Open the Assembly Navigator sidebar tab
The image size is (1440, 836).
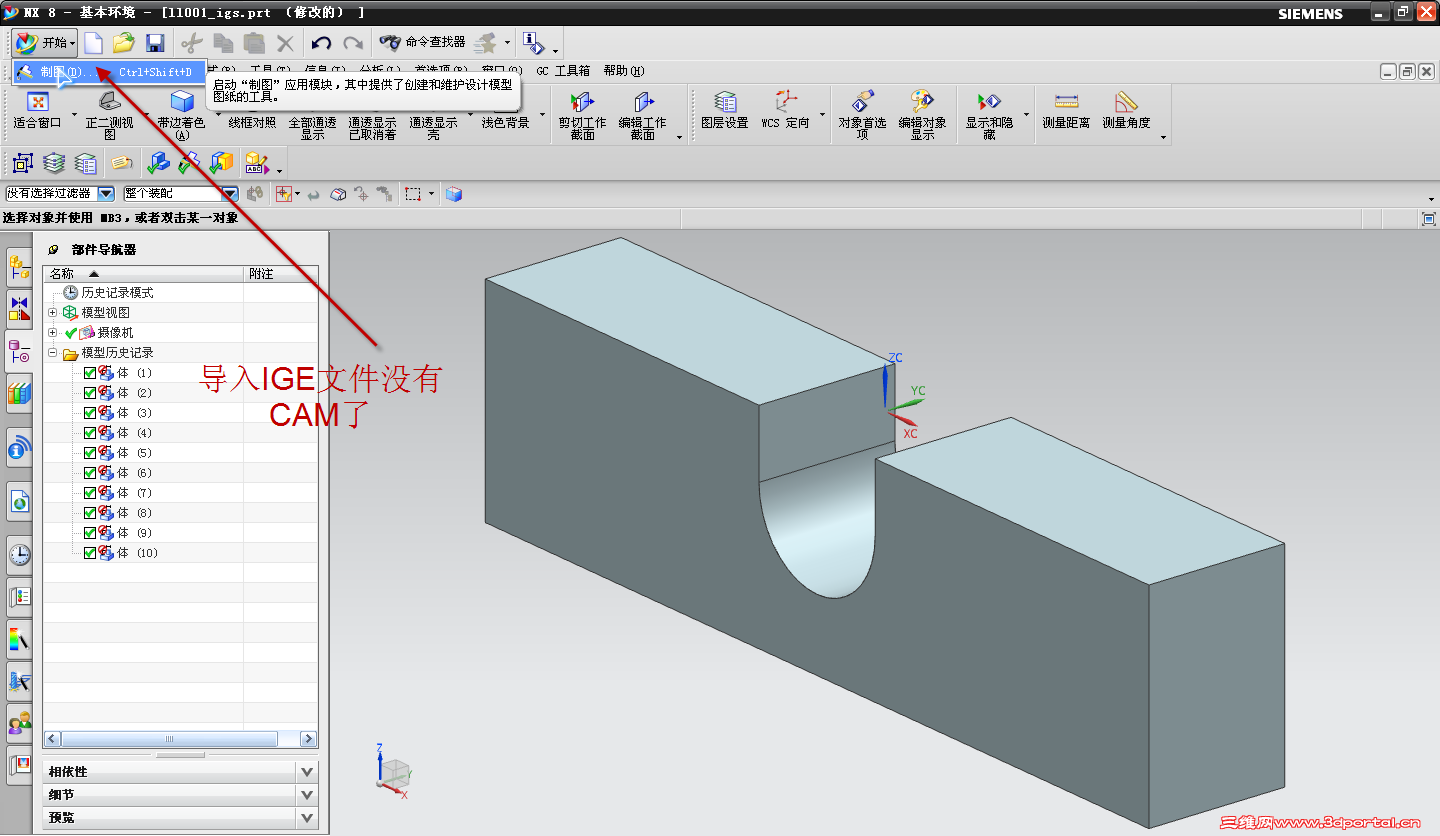[19, 266]
